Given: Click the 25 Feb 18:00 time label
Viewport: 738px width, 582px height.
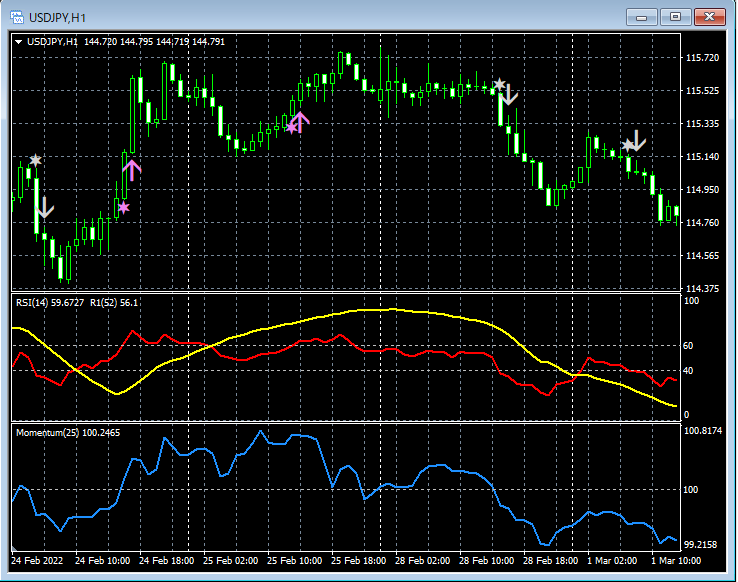Looking at the screenshot, I should 357,561.
